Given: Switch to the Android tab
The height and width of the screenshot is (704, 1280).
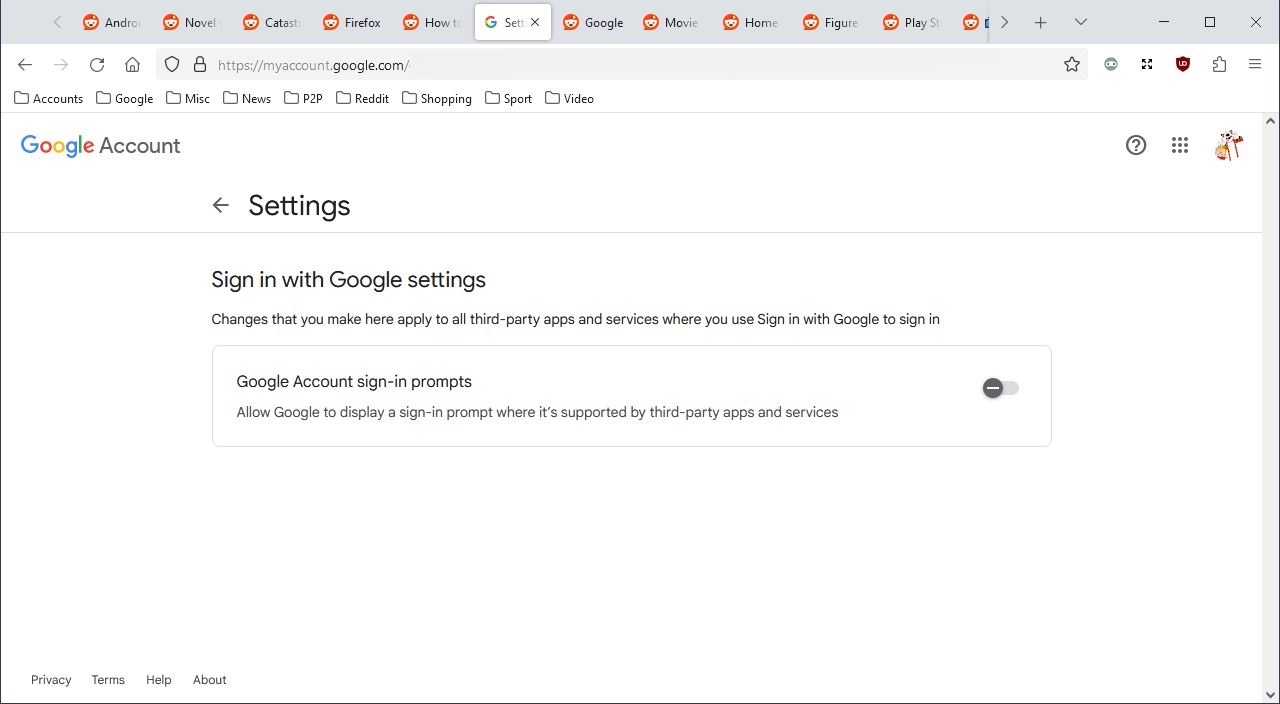Looking at the screenshot, I should [x=112, y=22].
